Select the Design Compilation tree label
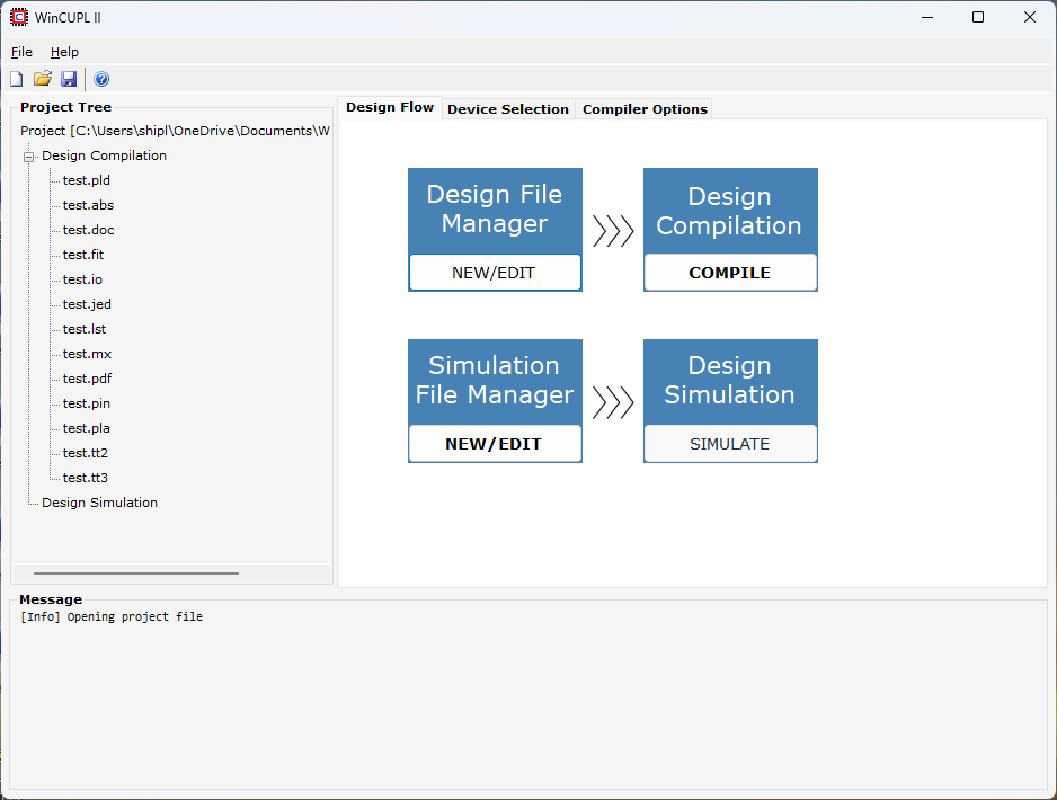The height and width of the screenshot is (800, 1057). pos(104,156)
